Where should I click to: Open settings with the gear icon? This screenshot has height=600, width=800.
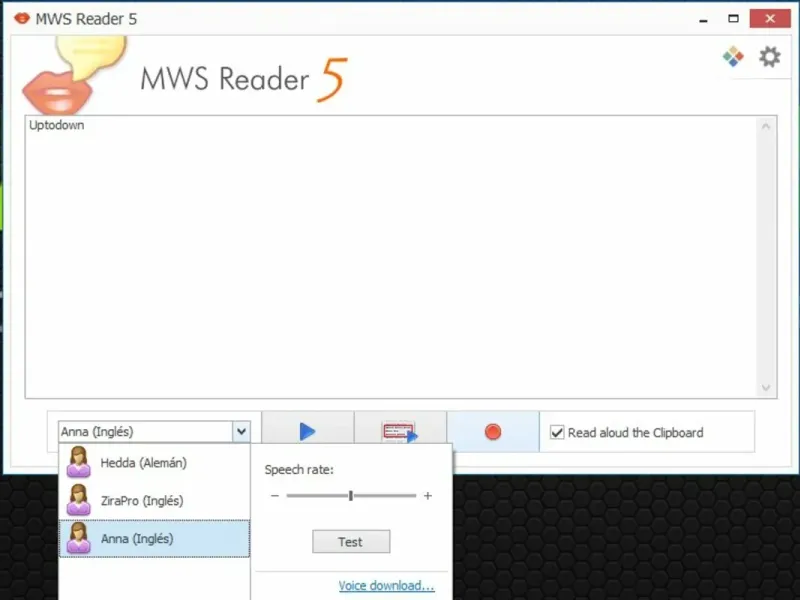769,57
